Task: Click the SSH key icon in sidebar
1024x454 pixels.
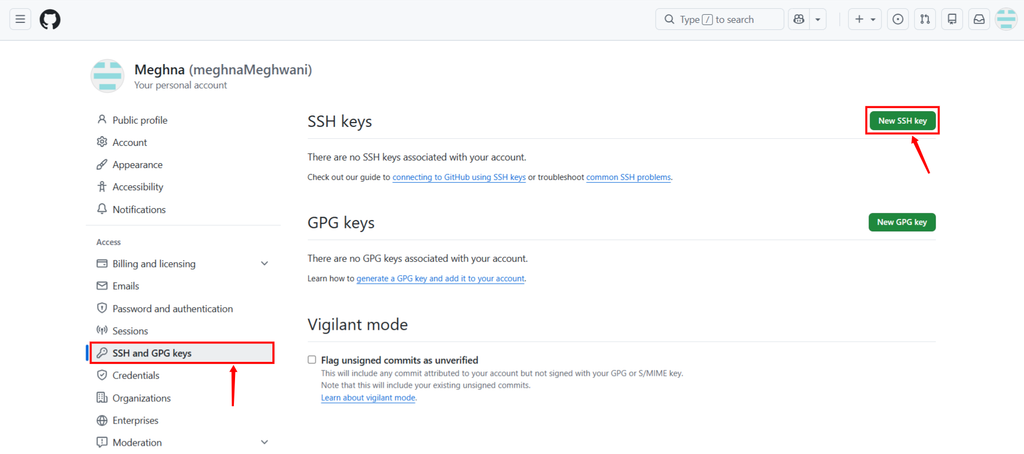Action: click(101, 353)
